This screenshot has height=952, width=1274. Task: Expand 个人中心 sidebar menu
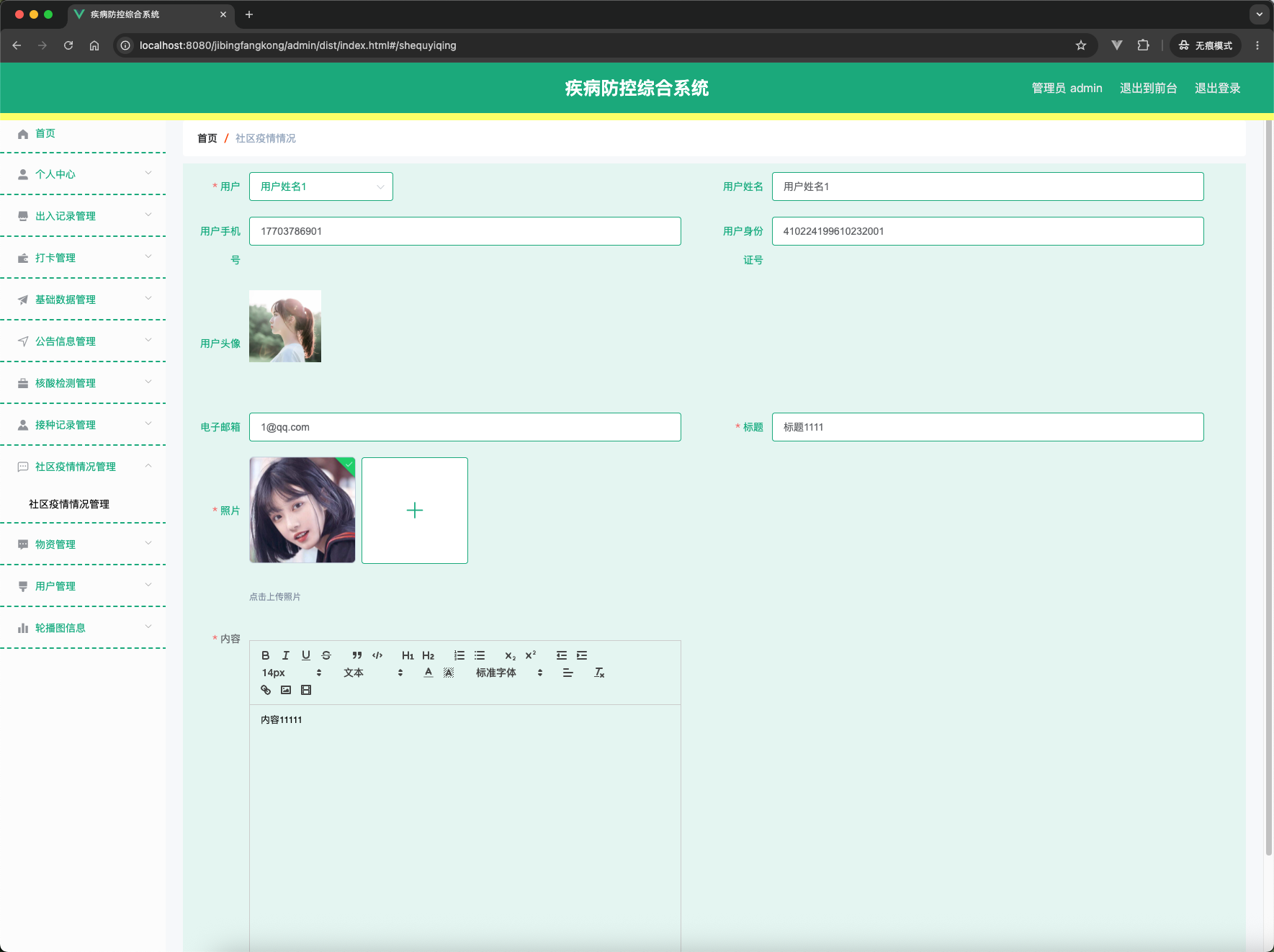pos(83,174)
